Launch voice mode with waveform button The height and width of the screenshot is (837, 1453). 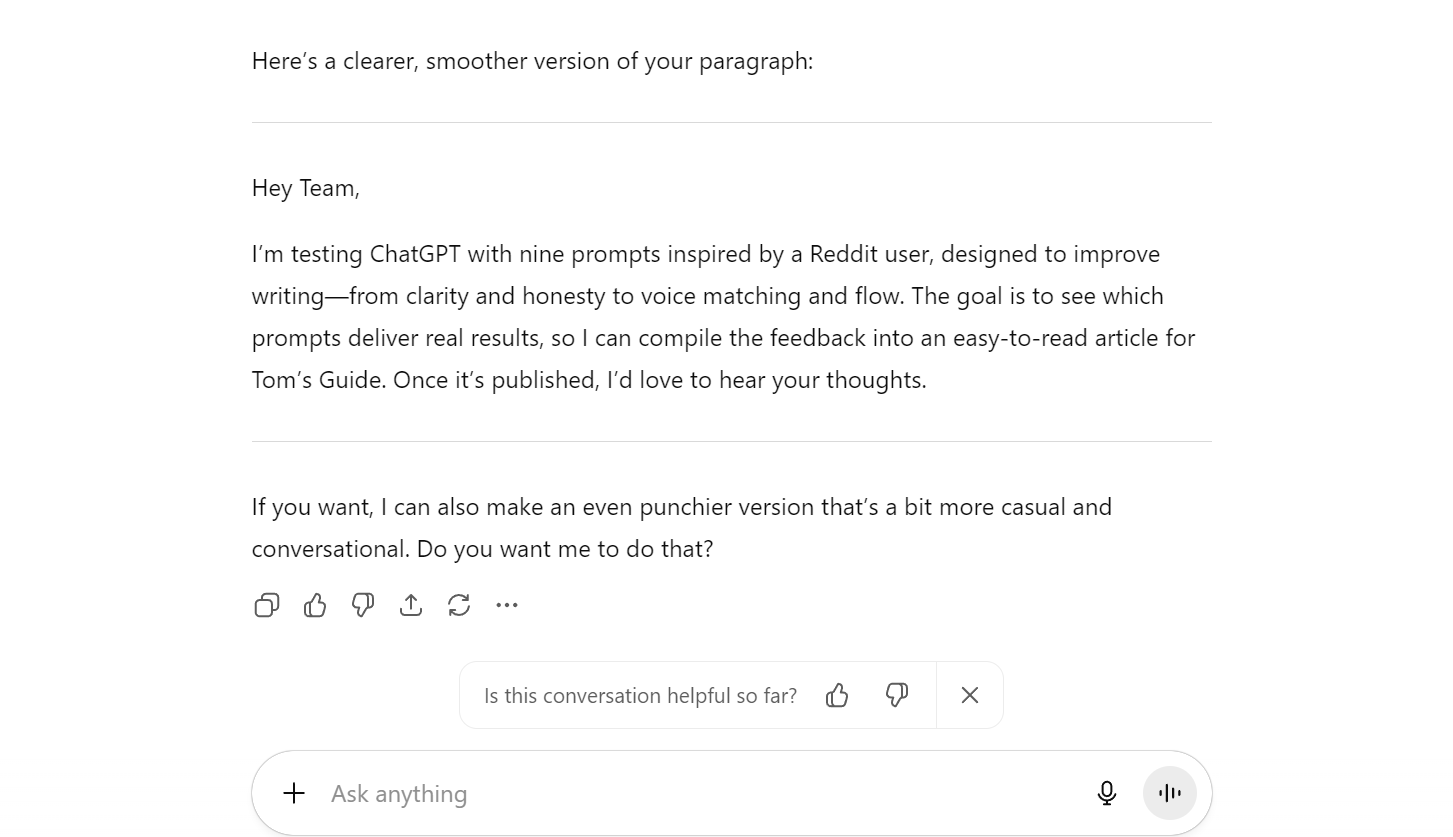tap(1169, 793)
